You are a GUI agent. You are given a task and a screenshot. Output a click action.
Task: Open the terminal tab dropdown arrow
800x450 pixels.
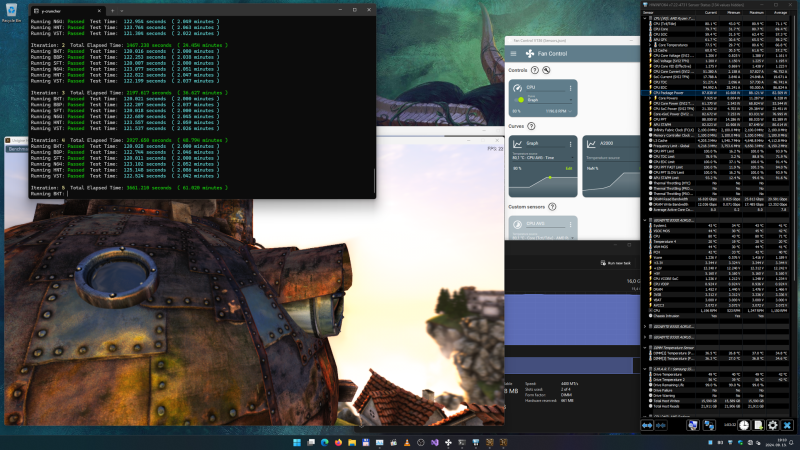coord(121,10)
